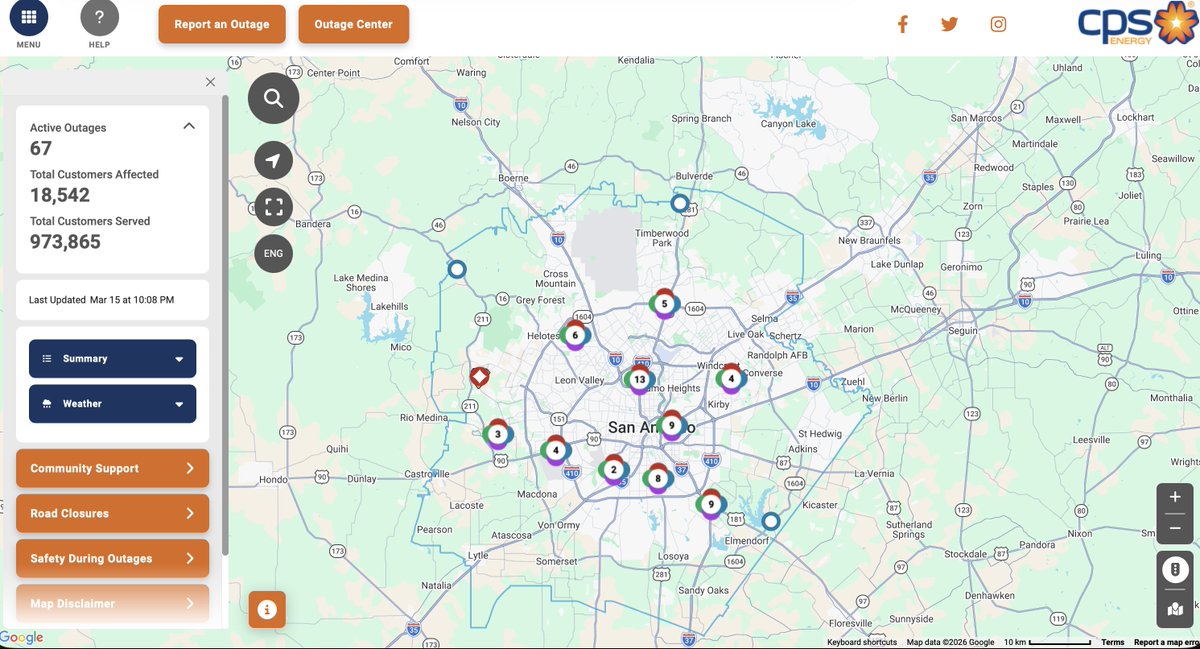This screenshot has height=649, width=1200.
Task: Click the Google logo on the map
Action: pyautogui.click(x=22, y=638)
